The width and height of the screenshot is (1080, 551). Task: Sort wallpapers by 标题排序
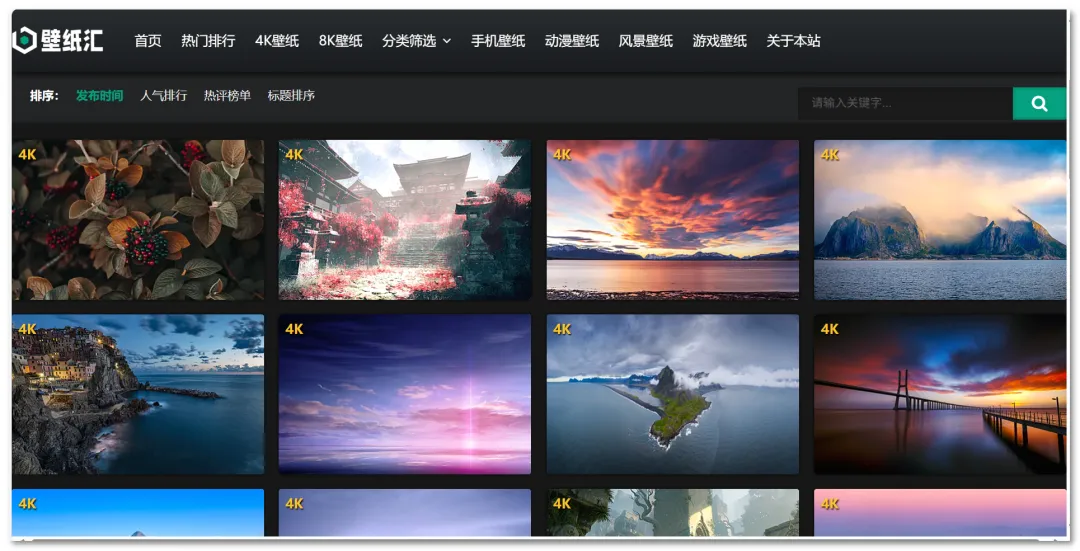291,96
